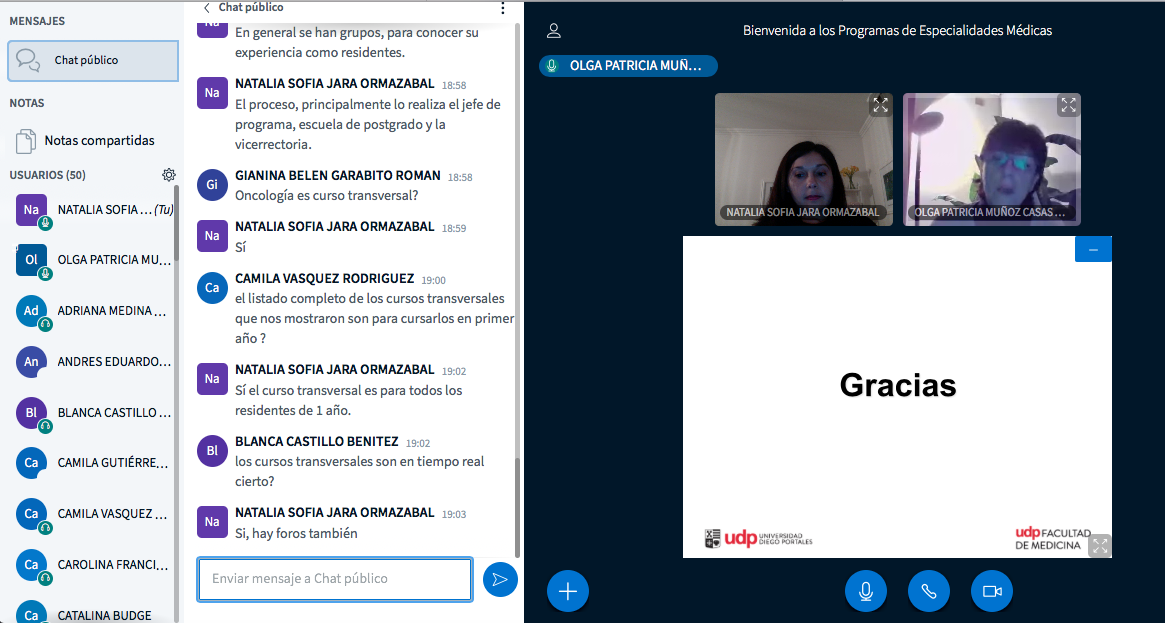1165x623 pixels.
Task: Toggle the user list person icon
Action: coord(554,31)
